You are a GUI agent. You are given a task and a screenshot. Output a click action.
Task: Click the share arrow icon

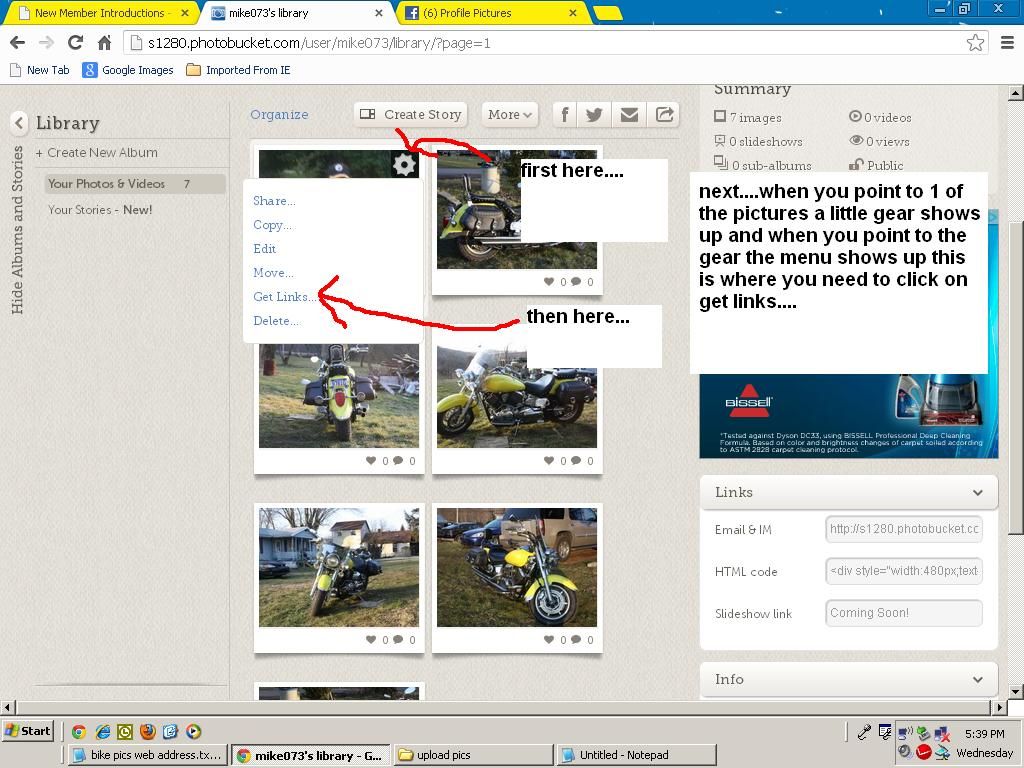point(664,115)
